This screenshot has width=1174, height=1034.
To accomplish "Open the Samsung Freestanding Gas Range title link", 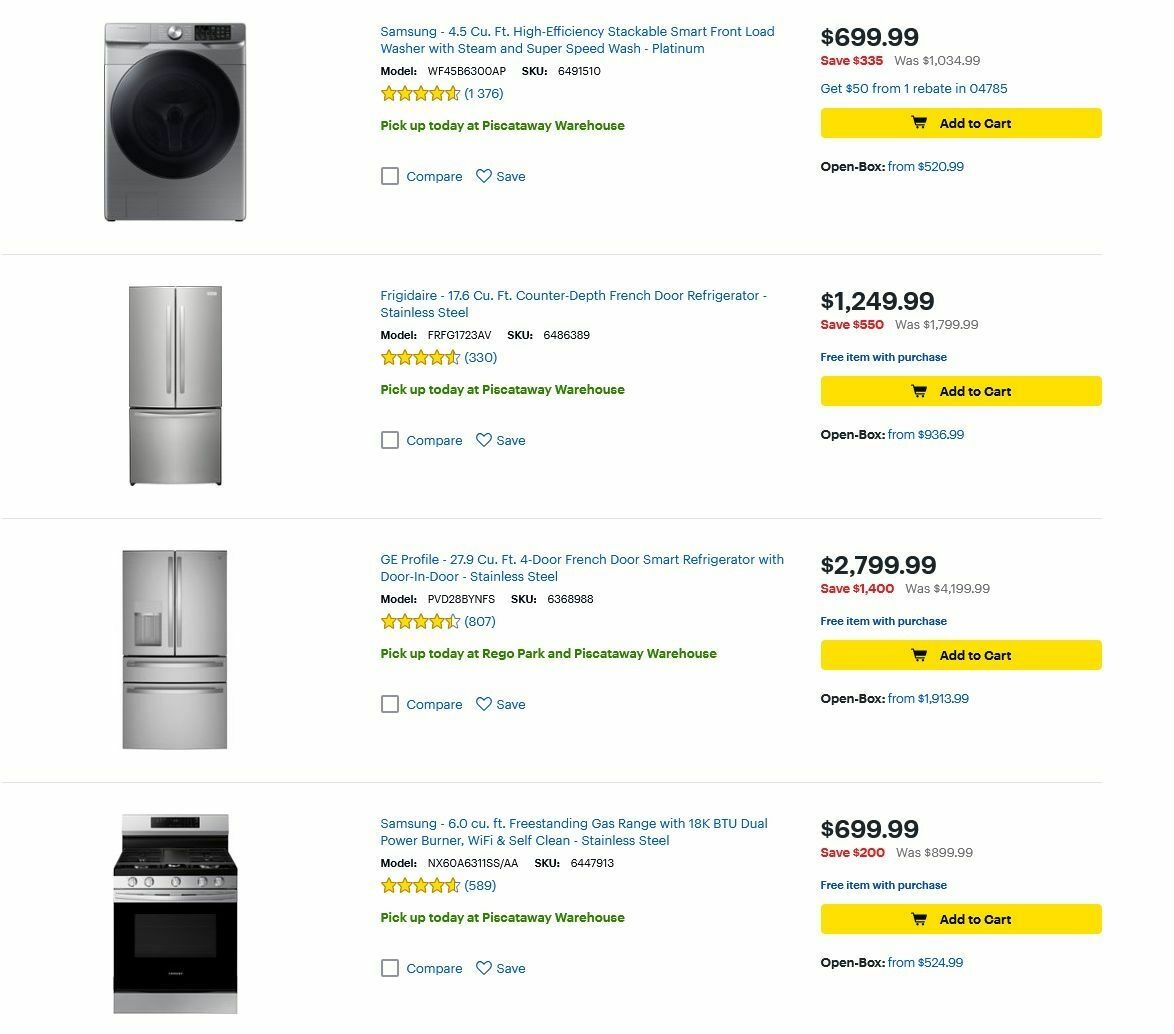I will [573, 832].
